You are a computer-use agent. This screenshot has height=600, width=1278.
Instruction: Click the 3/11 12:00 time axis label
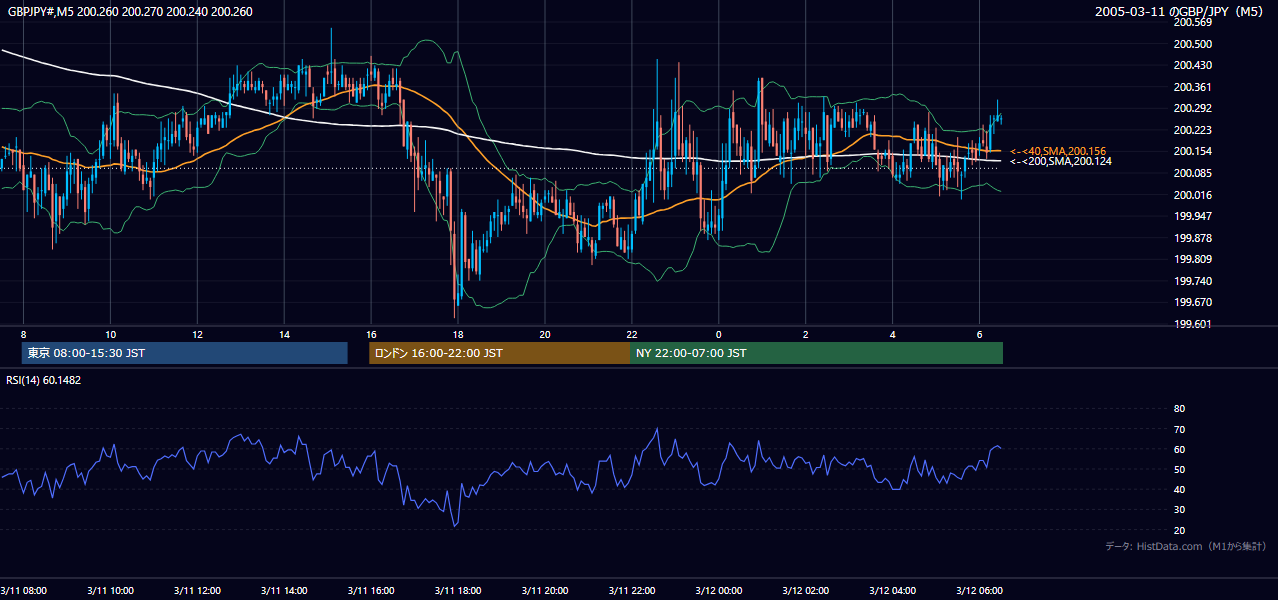197,590
